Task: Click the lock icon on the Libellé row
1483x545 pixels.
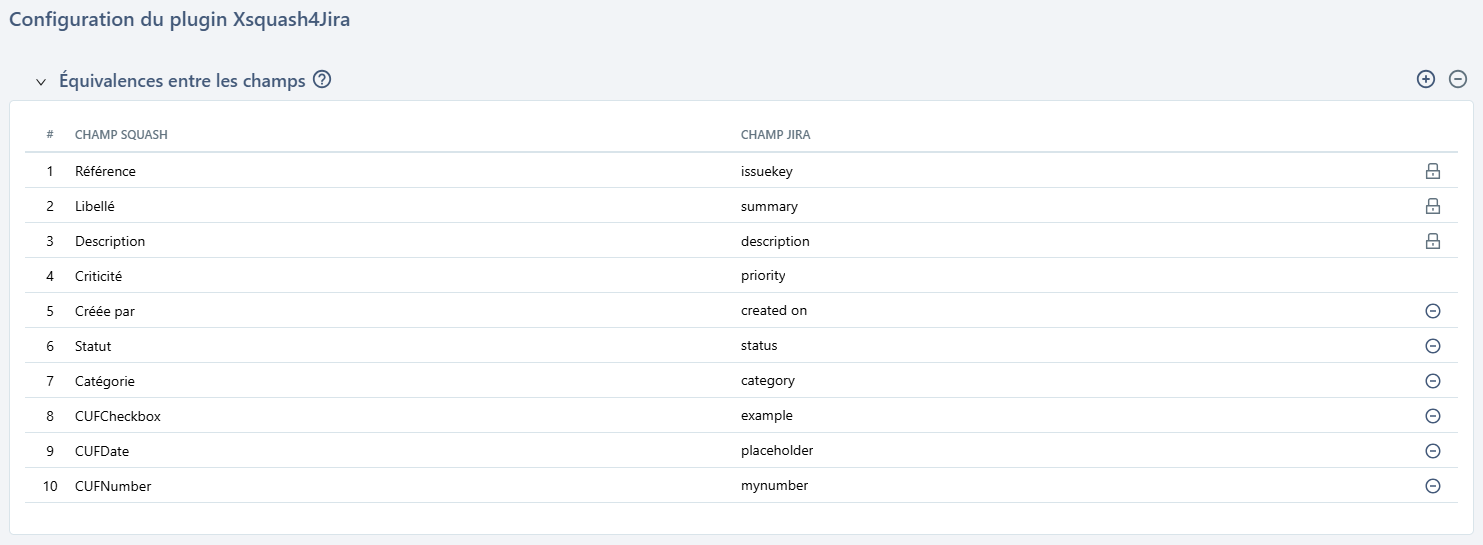Action: tap(1432, 206)
